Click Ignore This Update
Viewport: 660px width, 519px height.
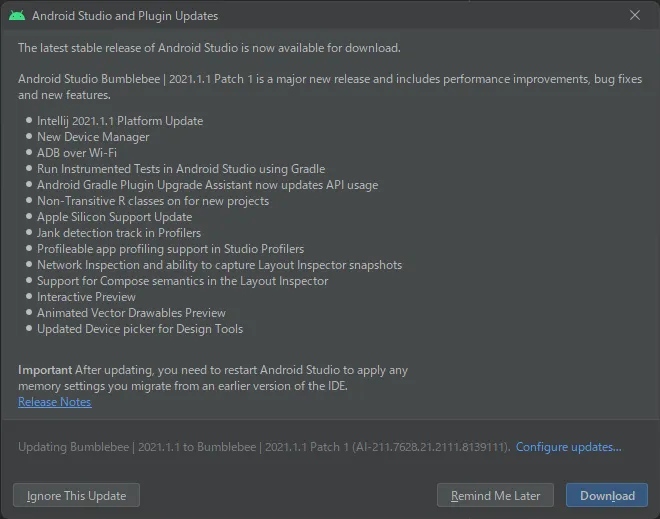(77, 495)
